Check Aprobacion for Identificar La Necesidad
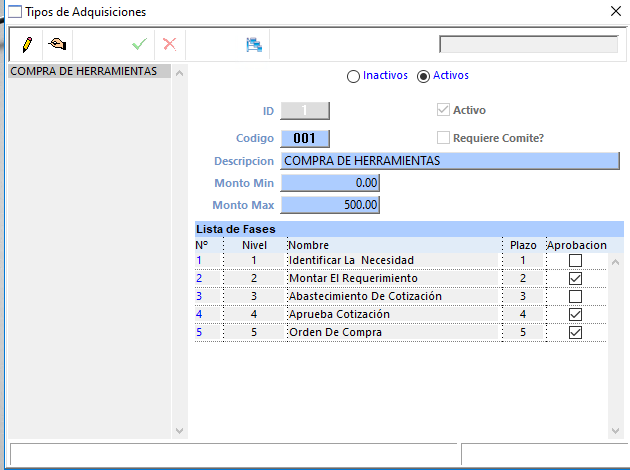 pyautogui.click(x=575, y=260)
